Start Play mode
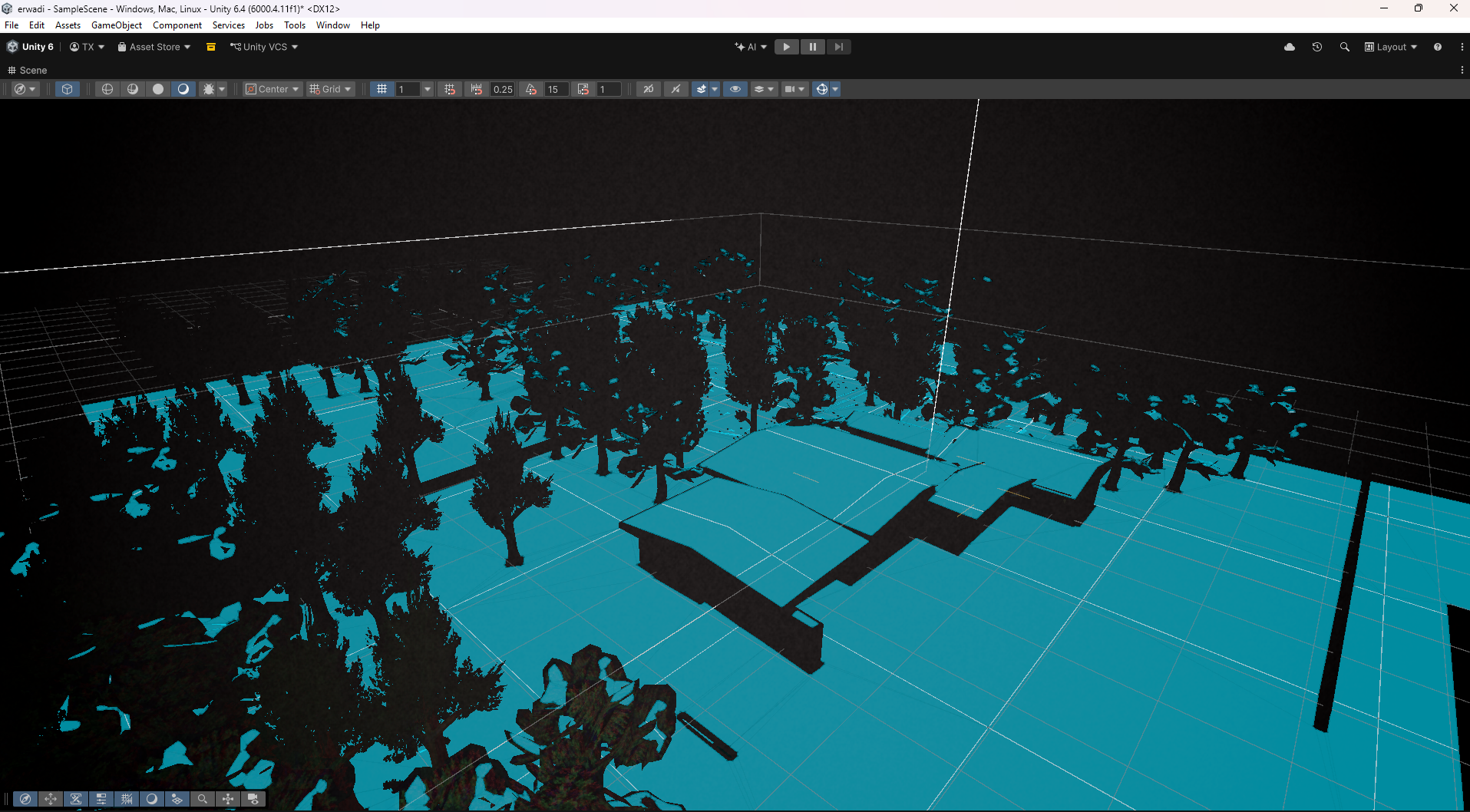1470x812 pixels. coord(786,47)
